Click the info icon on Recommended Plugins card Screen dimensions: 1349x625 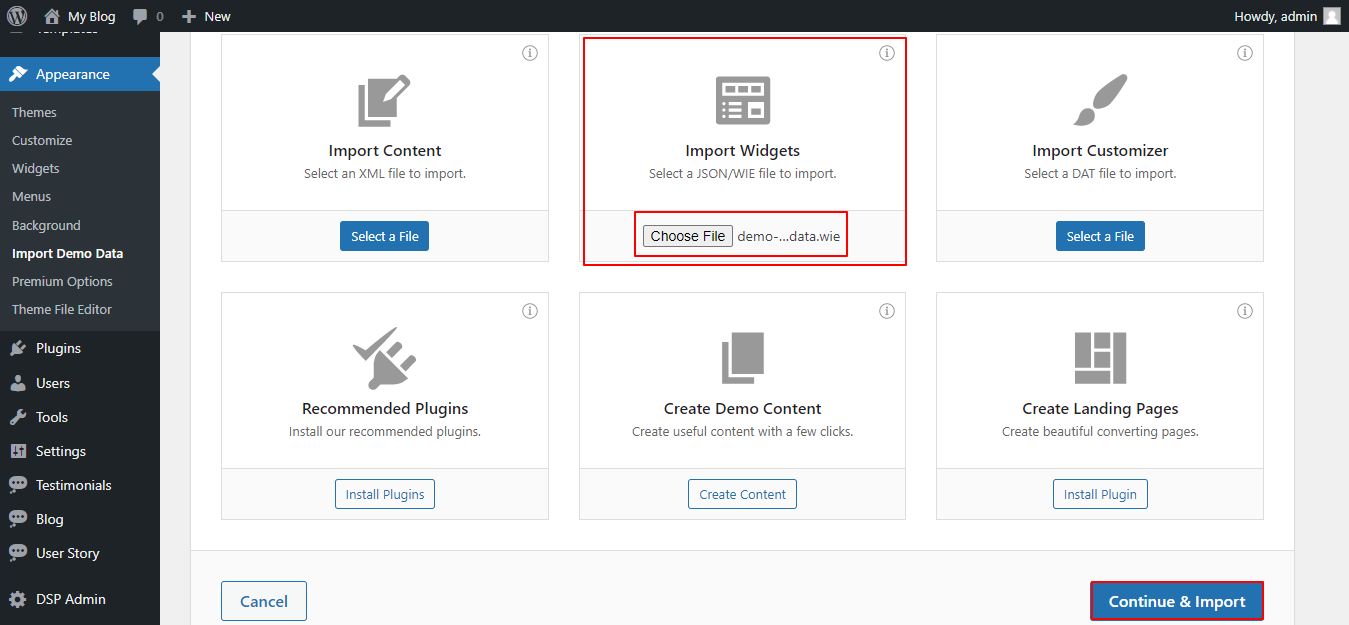(x=530, y=311)
